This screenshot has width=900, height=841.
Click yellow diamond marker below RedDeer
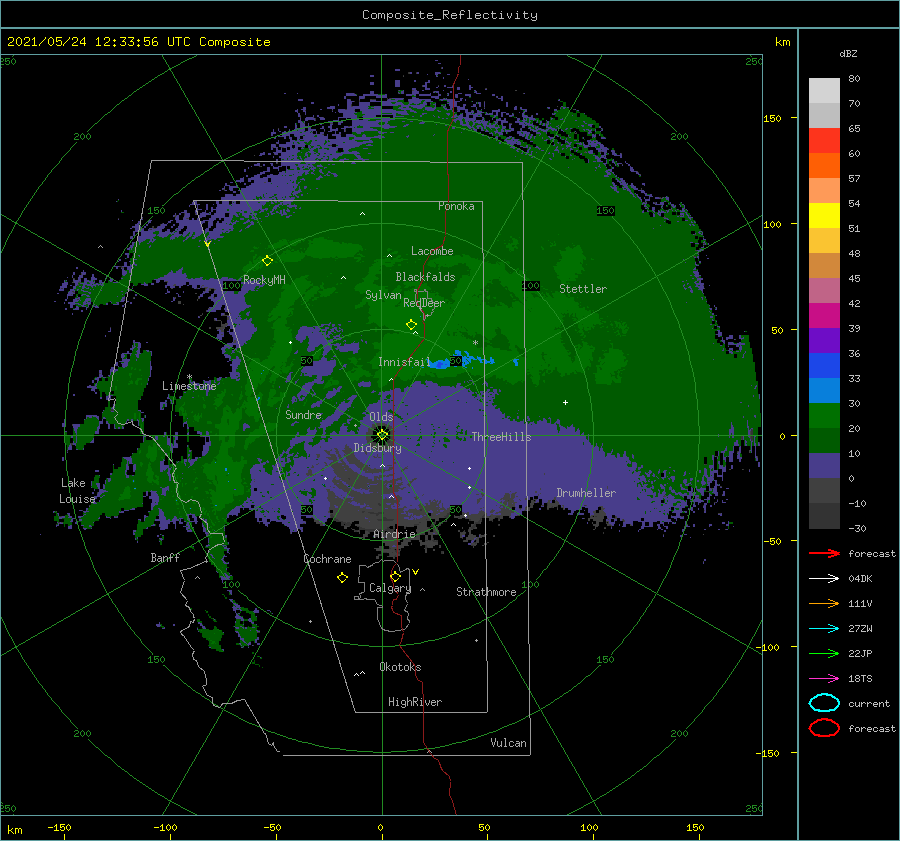pos(411,325)
